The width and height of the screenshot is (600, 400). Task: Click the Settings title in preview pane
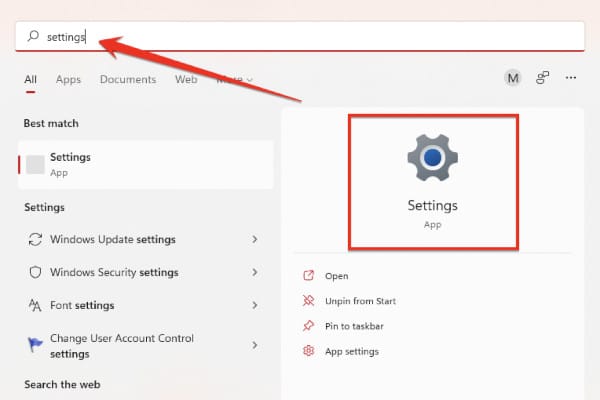[433, 206]
